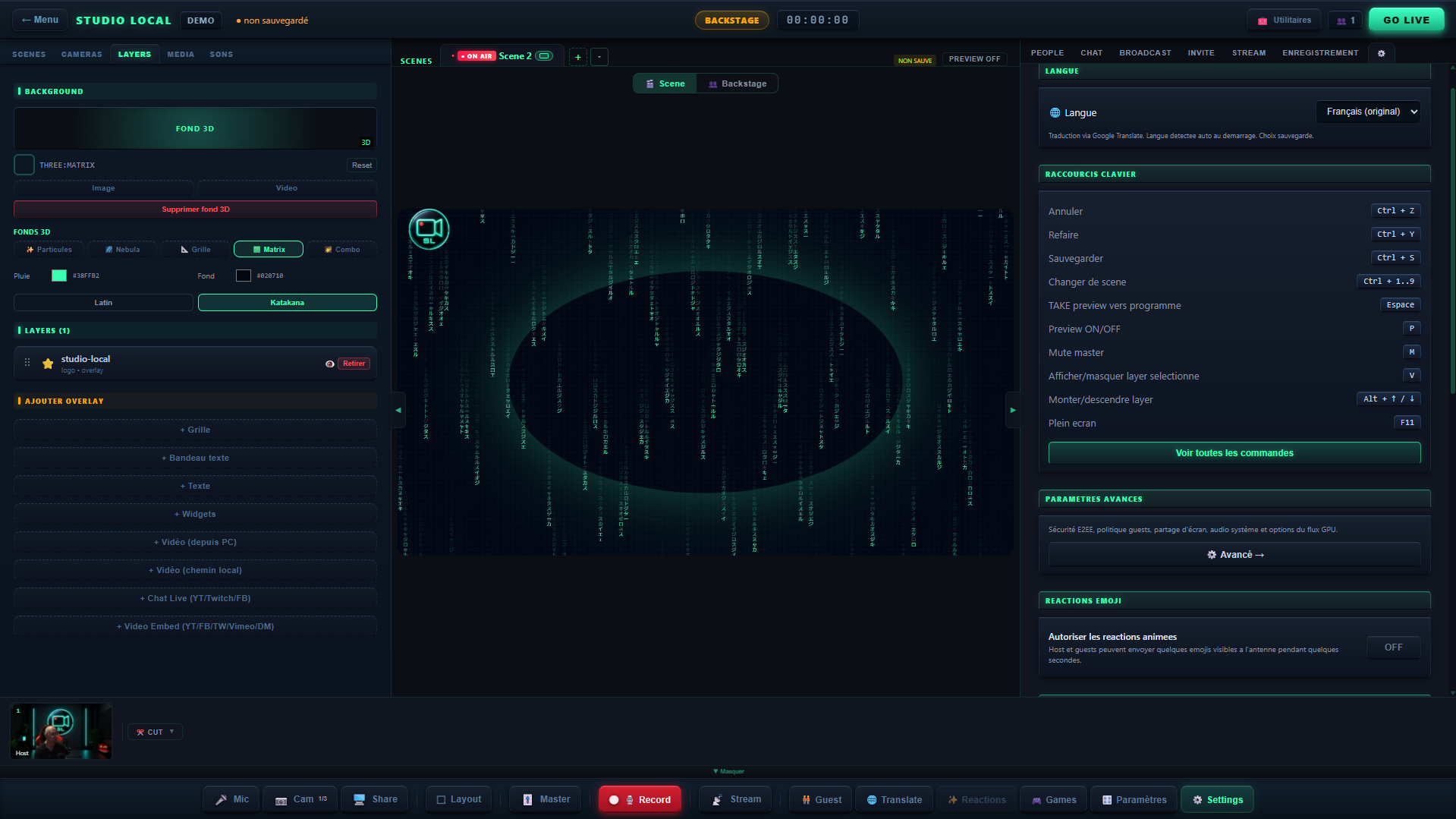
Task: Open the Paramètres button in bottom bar
Action: (x=1134, y=799)
